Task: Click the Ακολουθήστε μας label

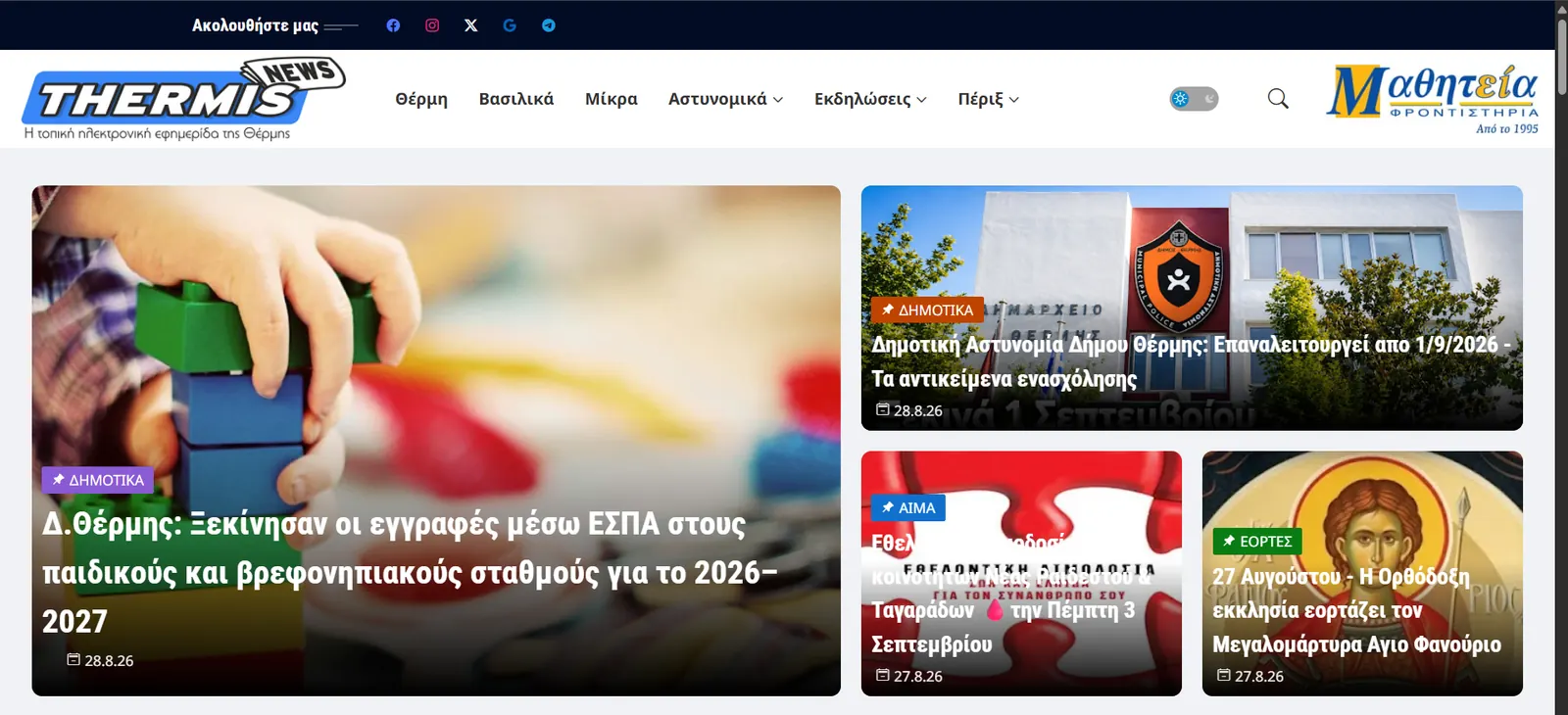Action: 255,25
